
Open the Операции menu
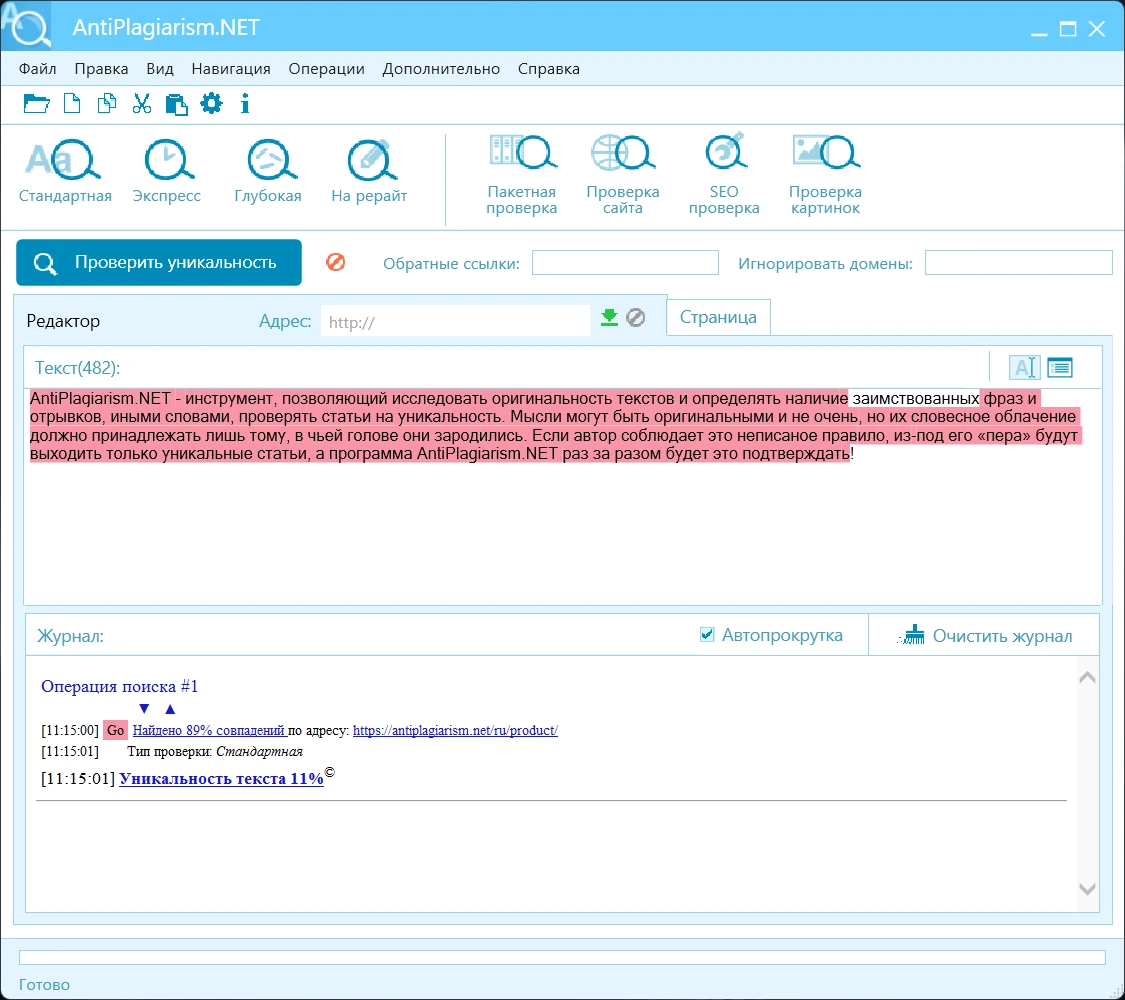[326, 69]
